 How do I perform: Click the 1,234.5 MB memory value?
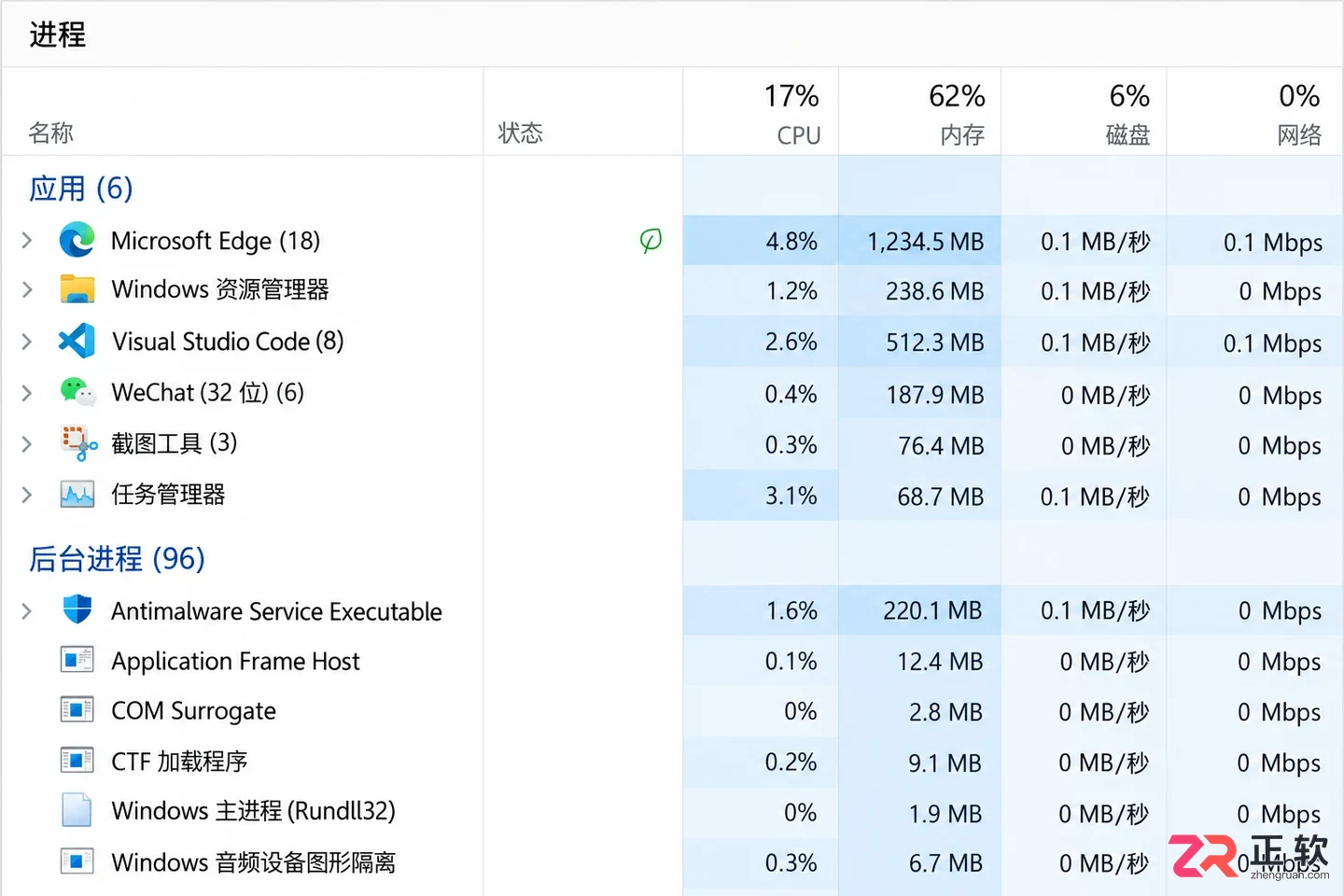(x=926, y=242)
